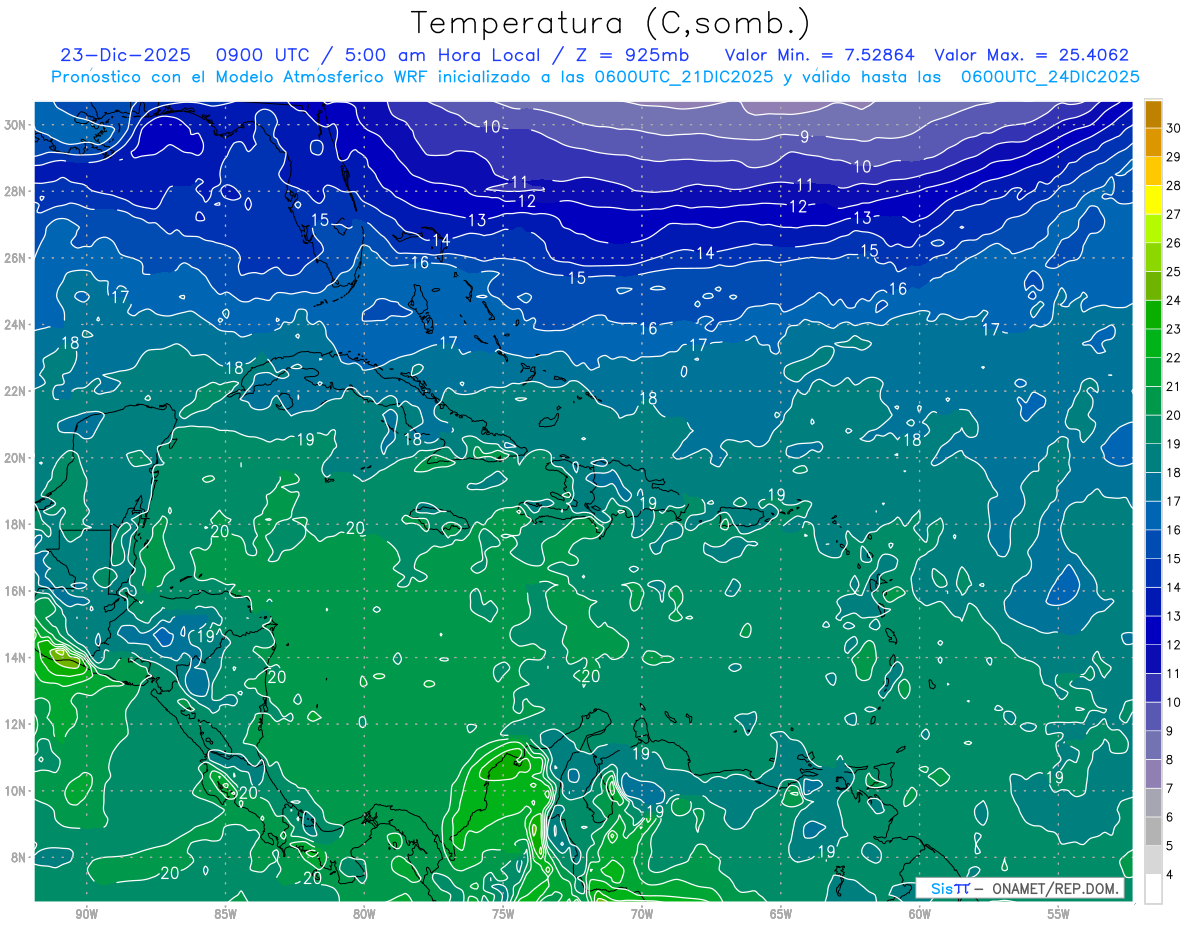Click the orange color scale segment between 29 and 30
The height and width of the screenshot is (927, 1200).
1153,142
